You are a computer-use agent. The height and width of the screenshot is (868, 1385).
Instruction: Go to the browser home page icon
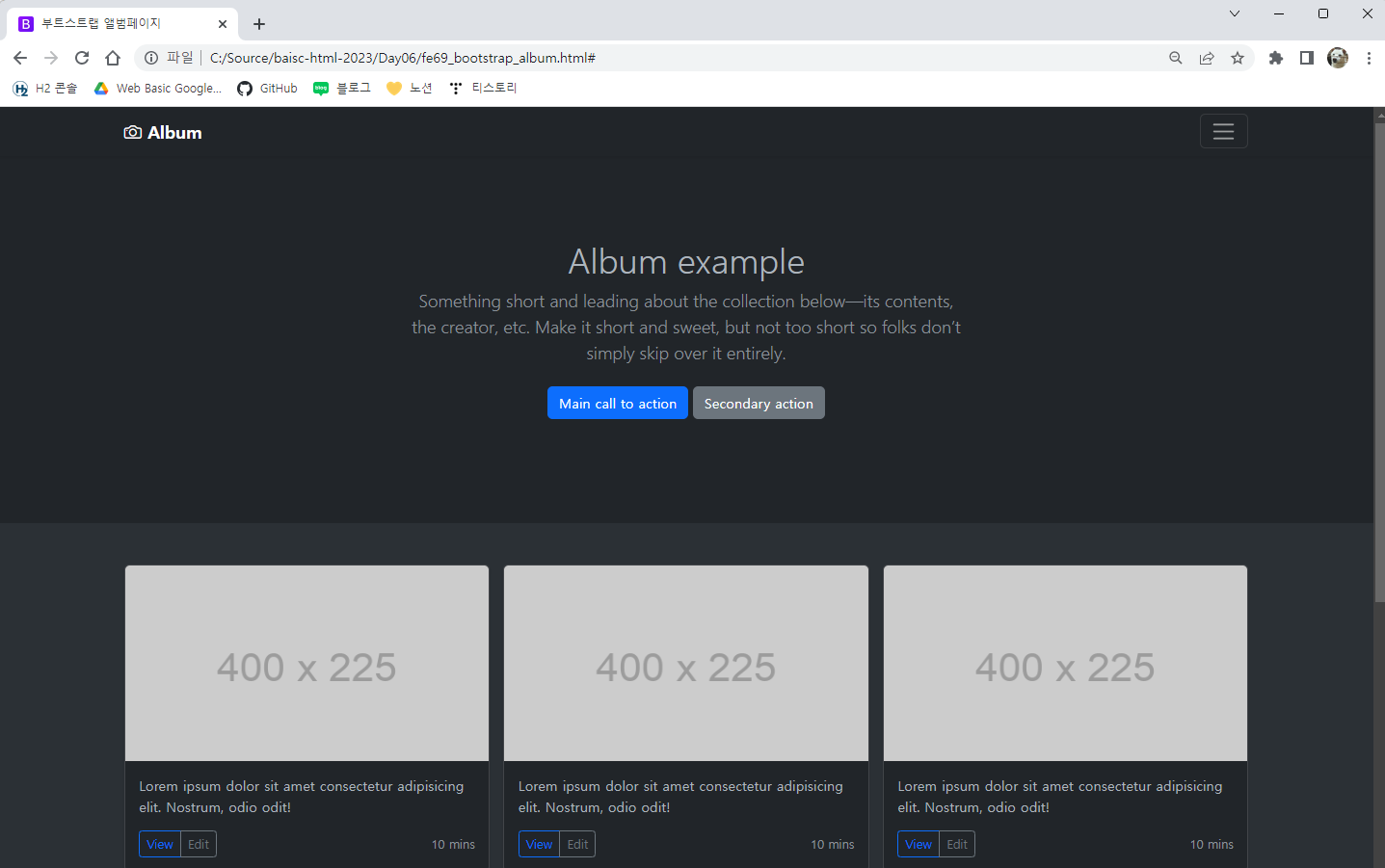pos(113,58)
